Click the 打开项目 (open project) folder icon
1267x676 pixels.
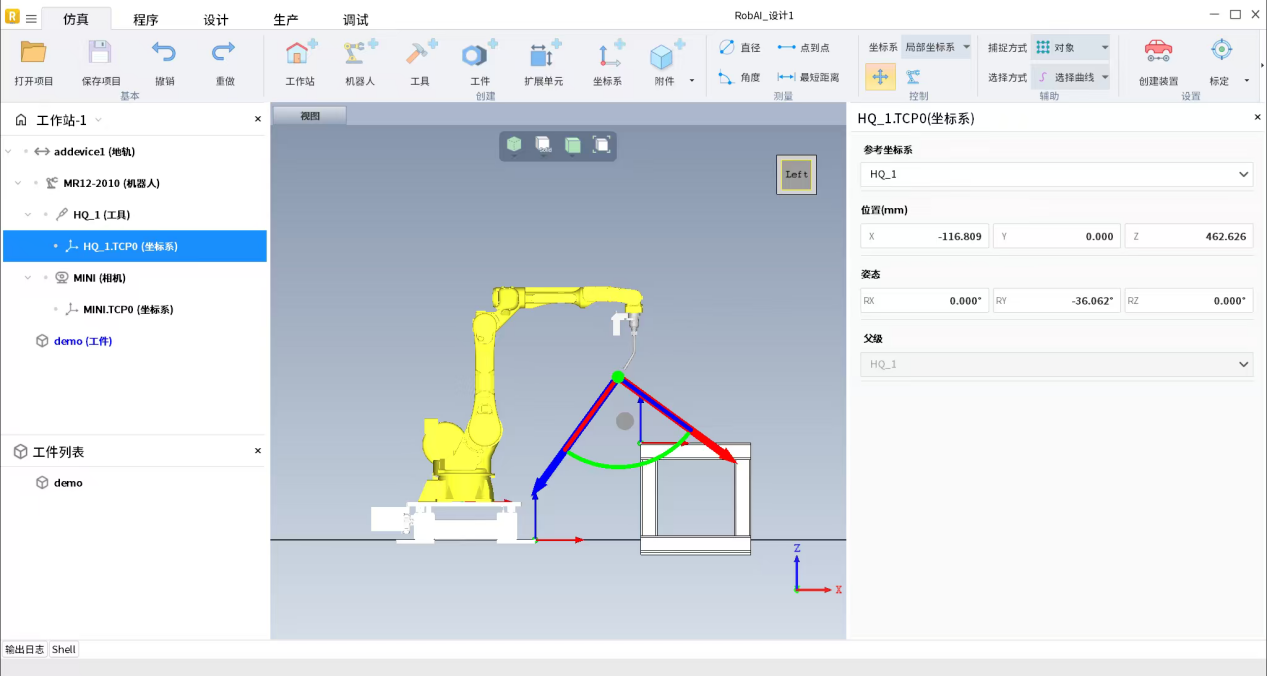[34, 53]
